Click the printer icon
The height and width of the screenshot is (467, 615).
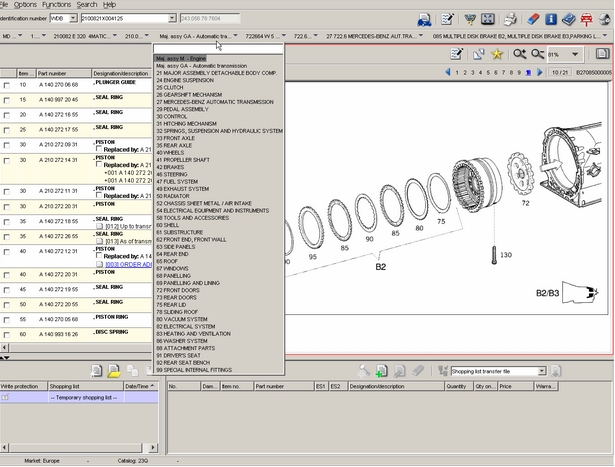(510, 19)
